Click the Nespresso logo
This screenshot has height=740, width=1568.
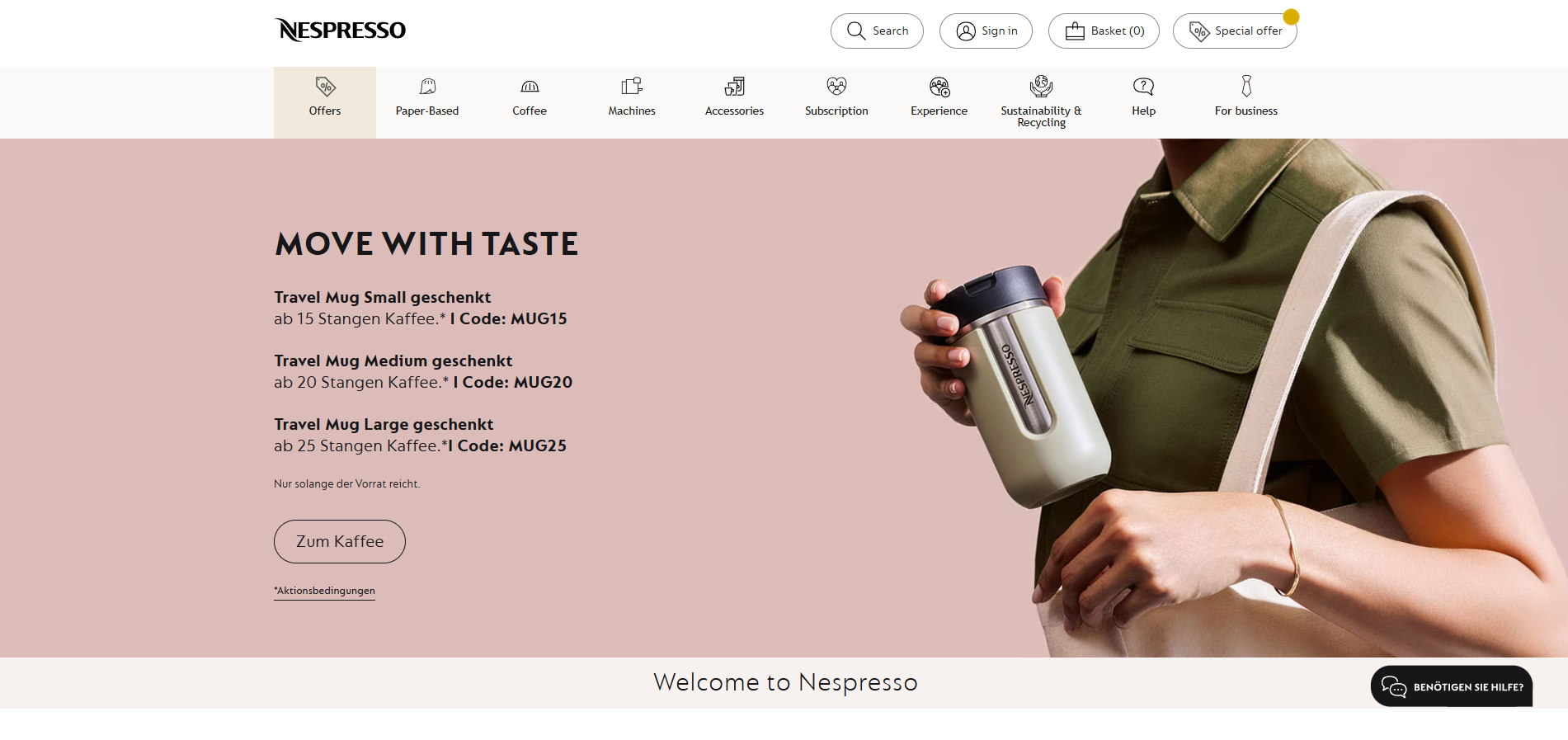pos(340,31)
